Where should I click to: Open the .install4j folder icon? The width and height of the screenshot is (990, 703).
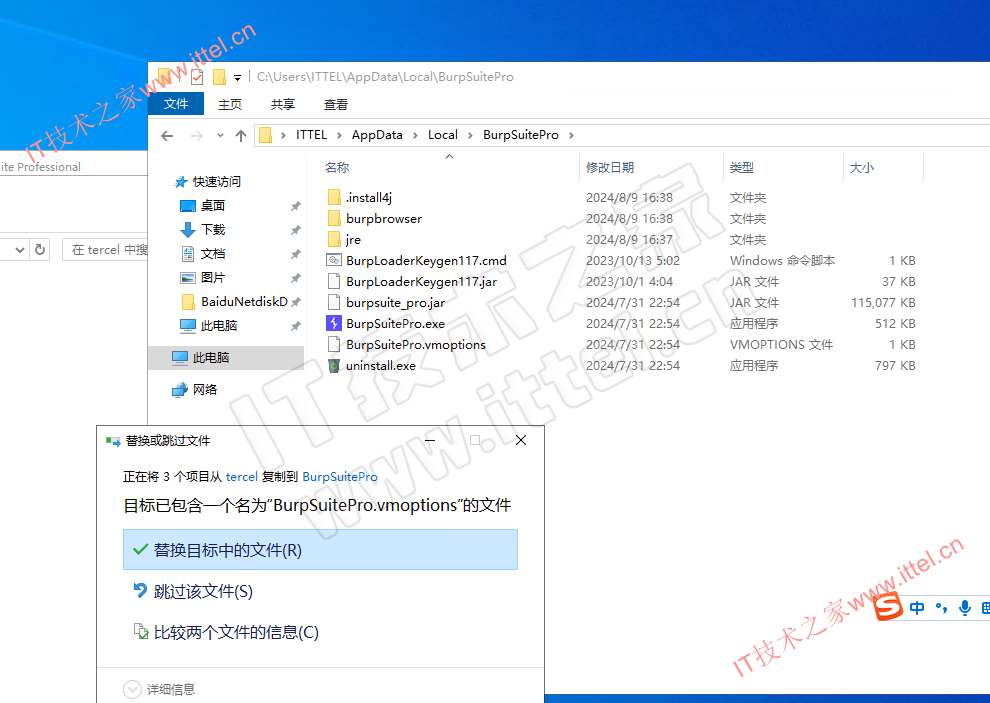pyautogui.click(x=334, y=198)
